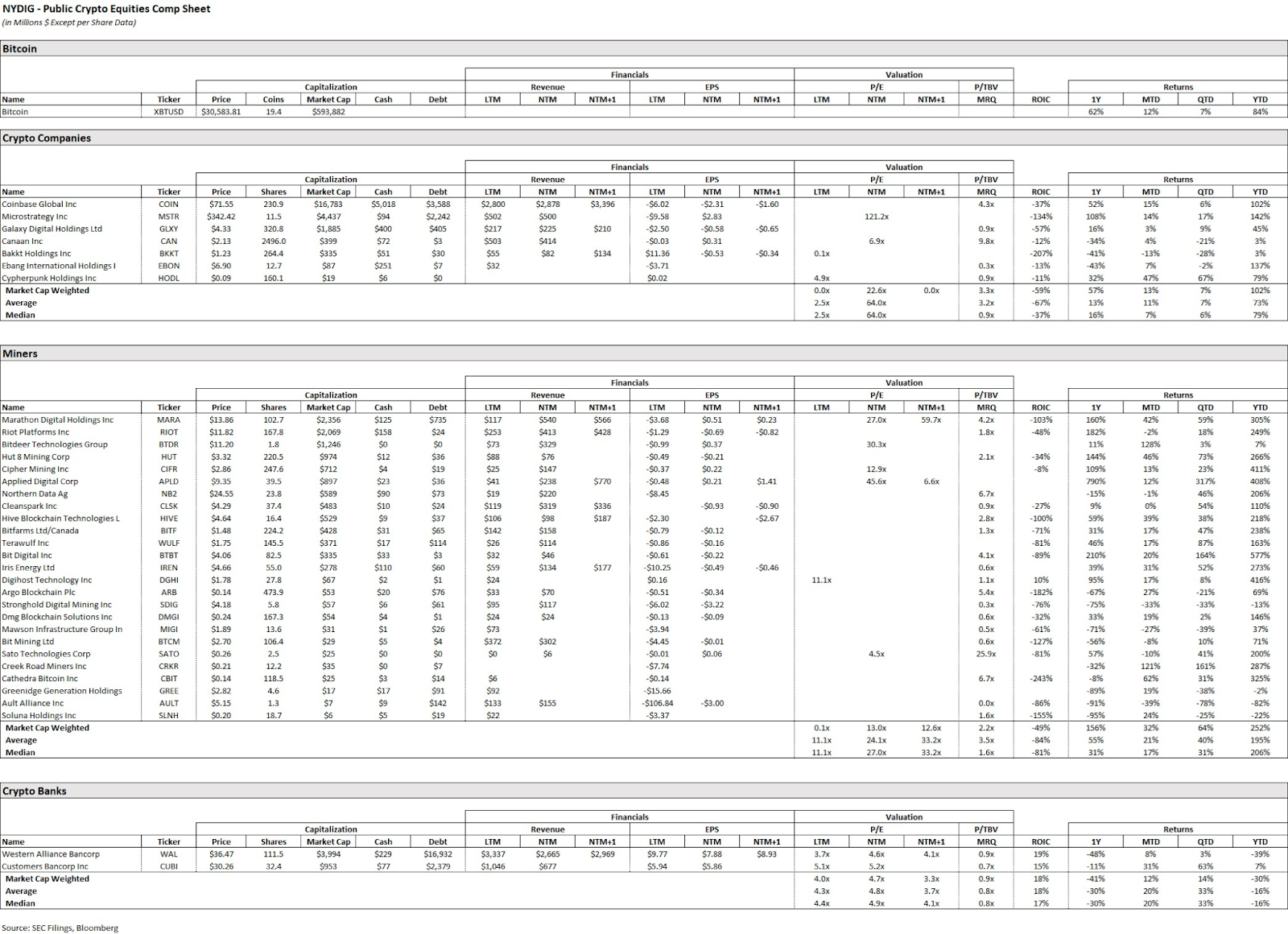This screenshot has width=1288, height=934.
Task: Click the 'Bitdeer Technologies Group' row name
Action: click(x=55, y=444)
